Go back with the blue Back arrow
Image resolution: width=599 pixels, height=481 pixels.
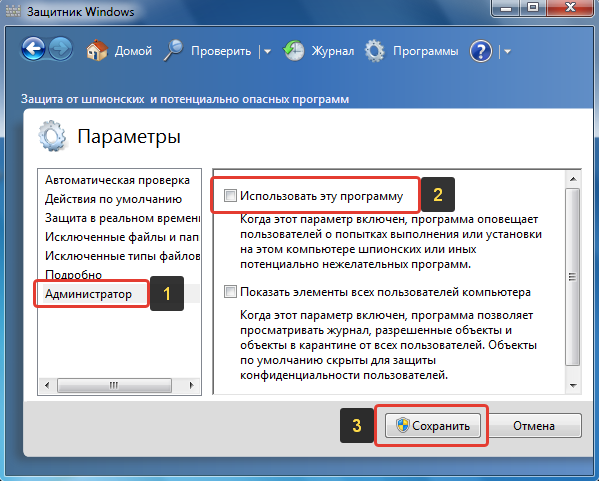coord(33,49)
